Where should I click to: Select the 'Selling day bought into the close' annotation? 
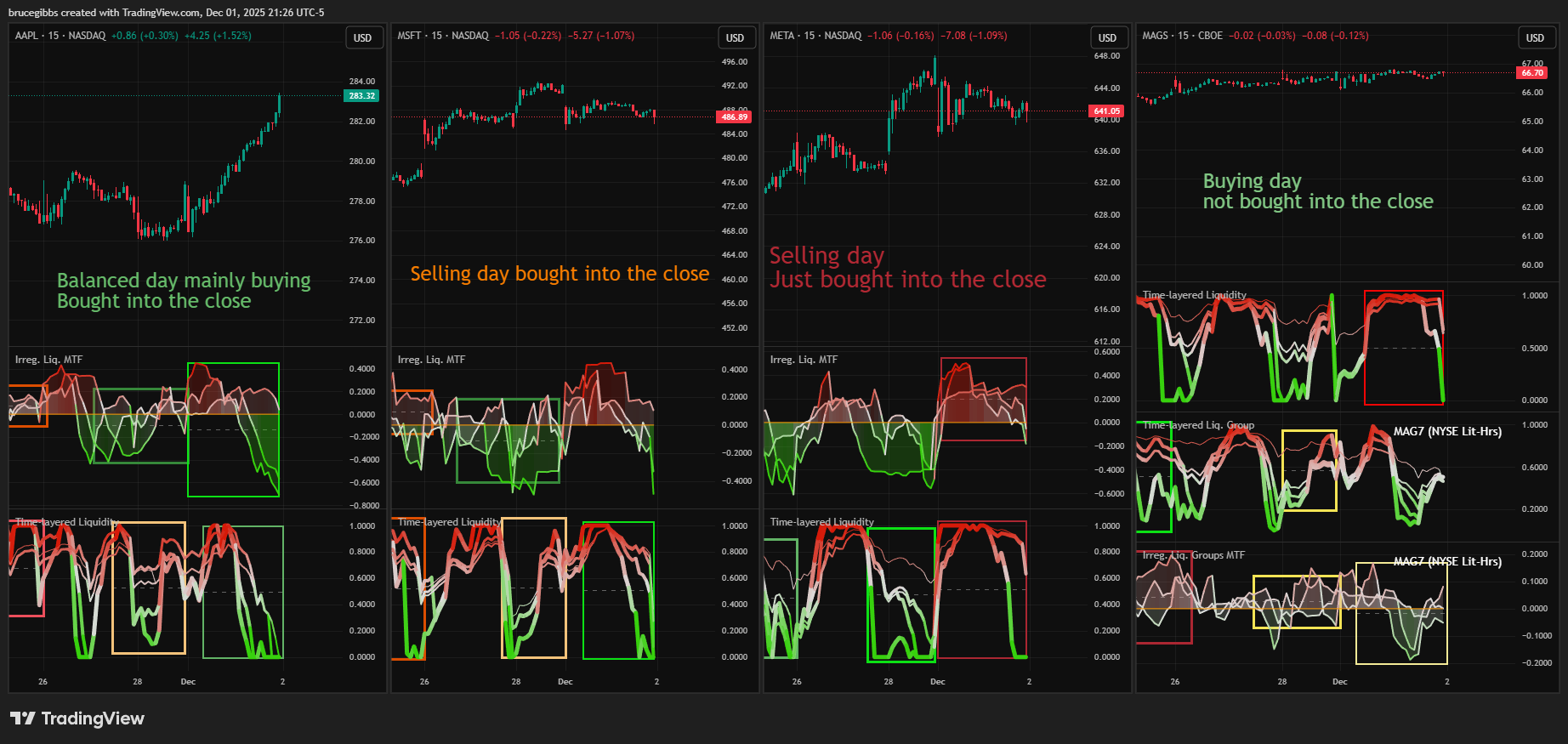click(x=560, y=274)
